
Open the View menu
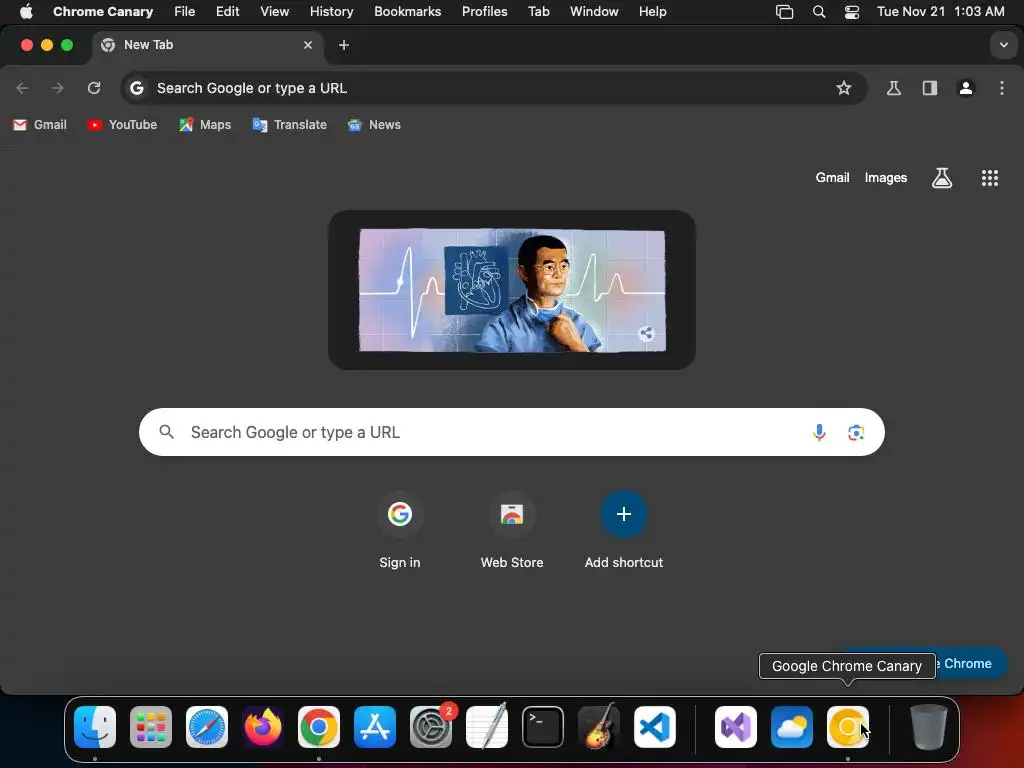pos(274,12)
